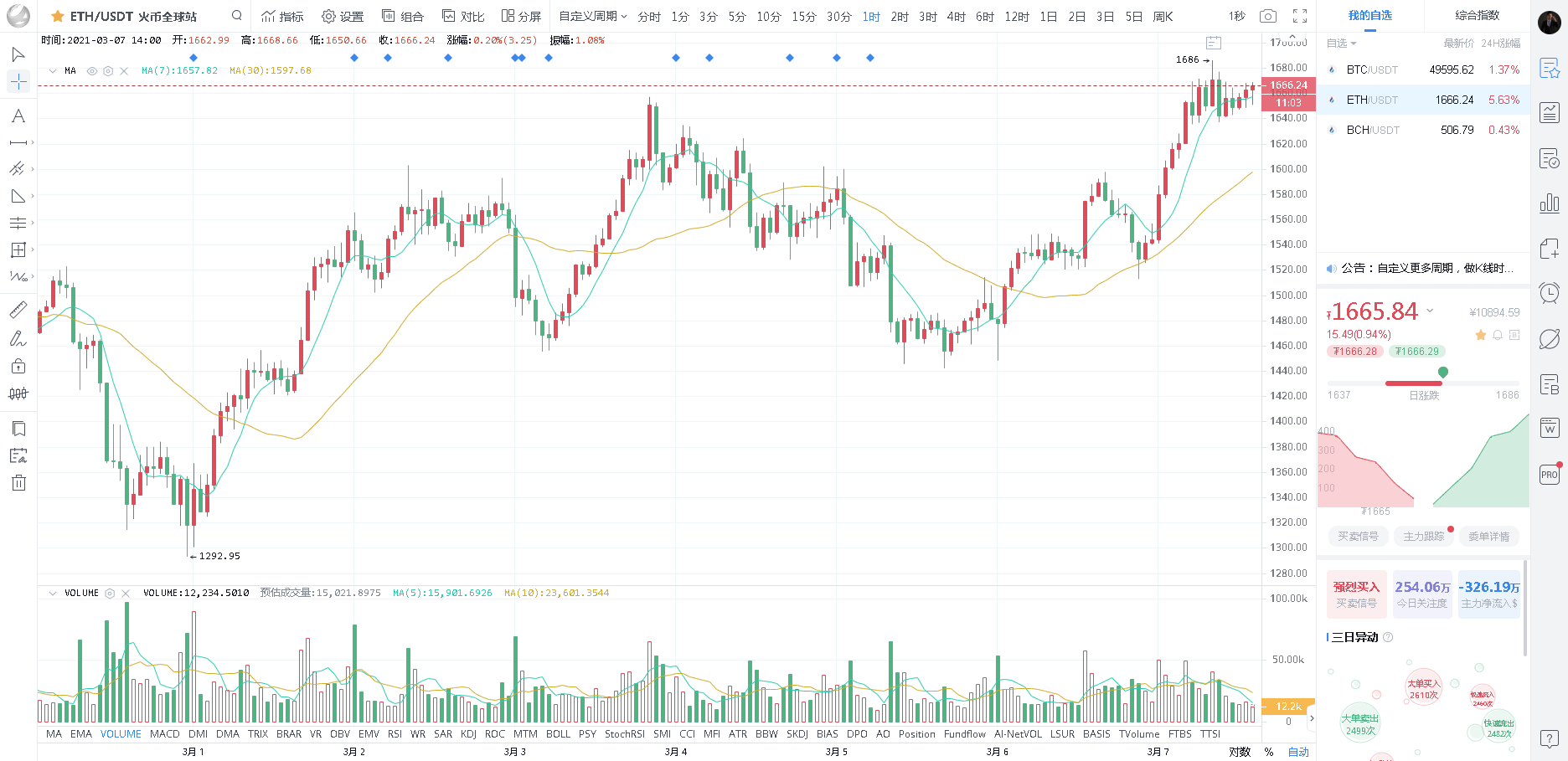Select the 1日 timeframe
Screen dimensions: 1568x761
tap(1048, 16)
